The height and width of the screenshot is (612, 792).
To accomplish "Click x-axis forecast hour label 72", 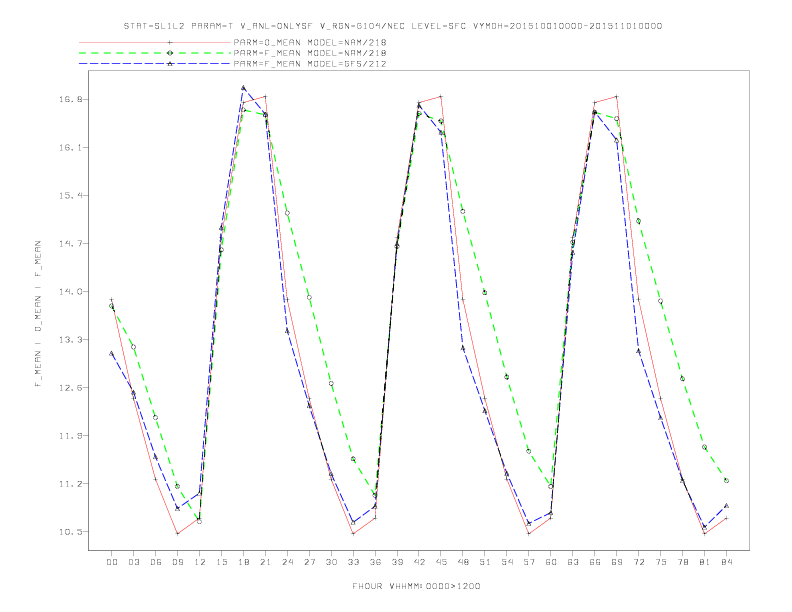I will tap(639, 562).
